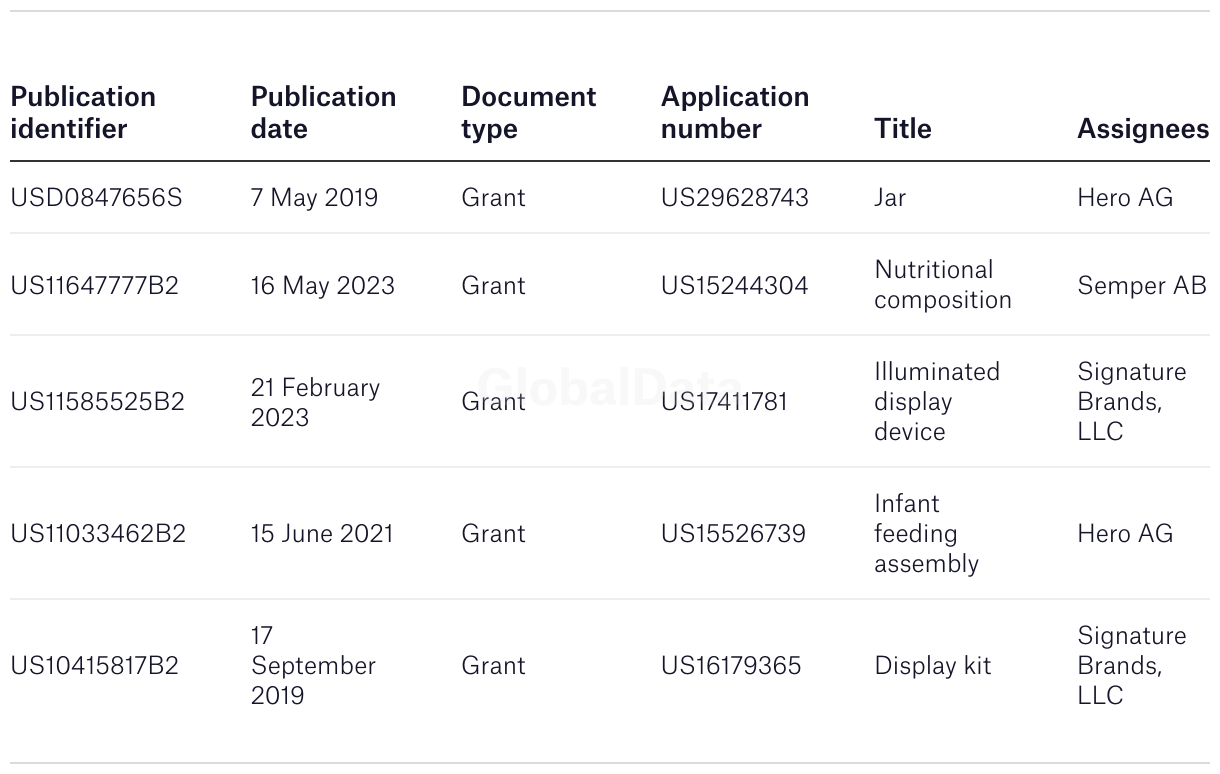Select the Display kit title cell
Image resolution: width=1220 pixels, height=774 pixels.
click(933, 666)
